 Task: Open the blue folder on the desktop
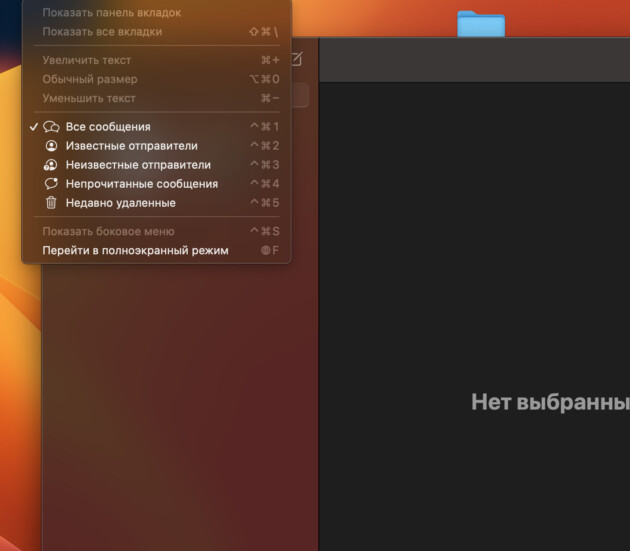tap(481, 23)
